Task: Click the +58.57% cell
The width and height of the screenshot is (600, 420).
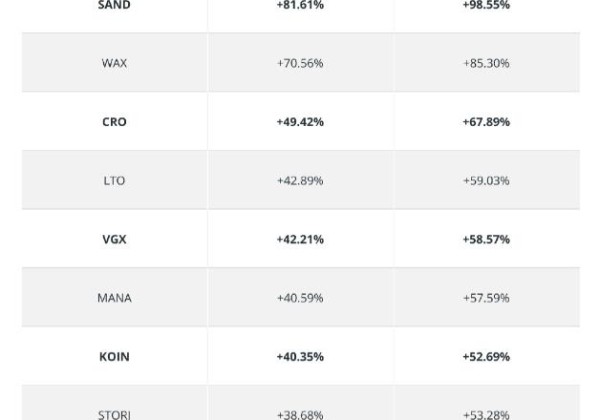Action: pos(486,240)
